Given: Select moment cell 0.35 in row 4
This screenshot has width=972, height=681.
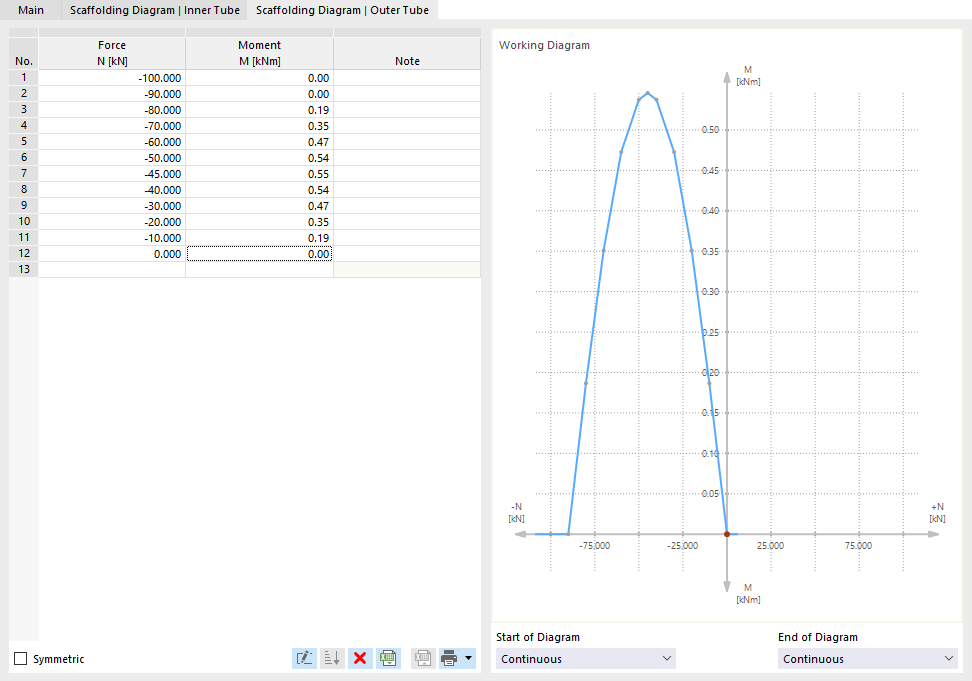Looking at the screenshot, I should (x=260, y=126).
